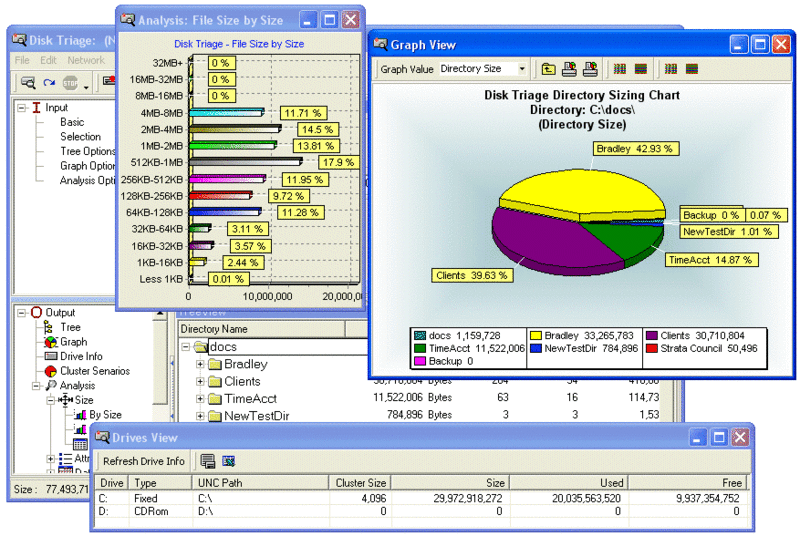Image resolution: width=800 pixels, height=536 pixels.
Task: Collapse the Output tree node
Action: coord(22,313)
